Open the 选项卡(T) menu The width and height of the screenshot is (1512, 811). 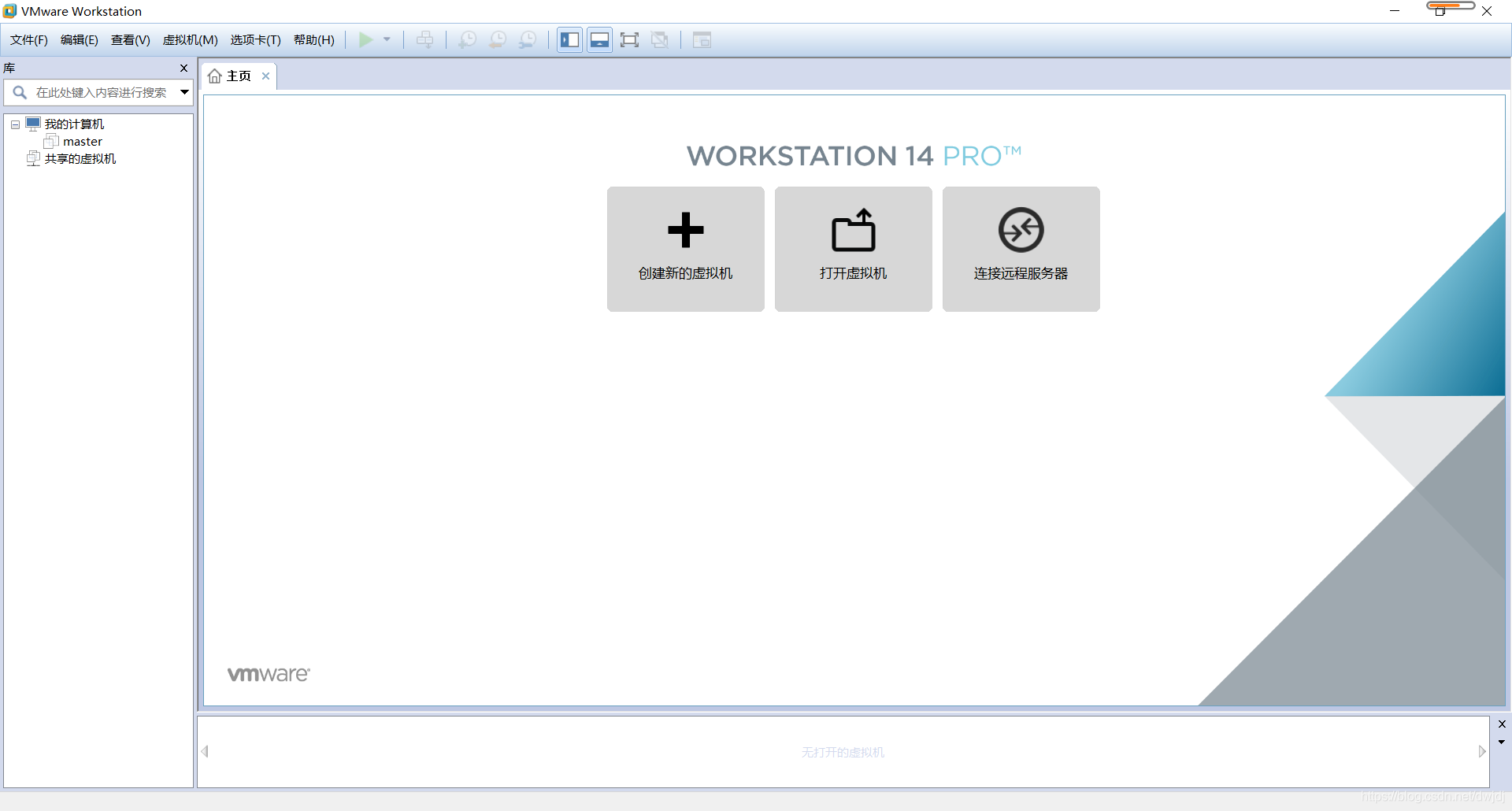click(x=256, y=39)
